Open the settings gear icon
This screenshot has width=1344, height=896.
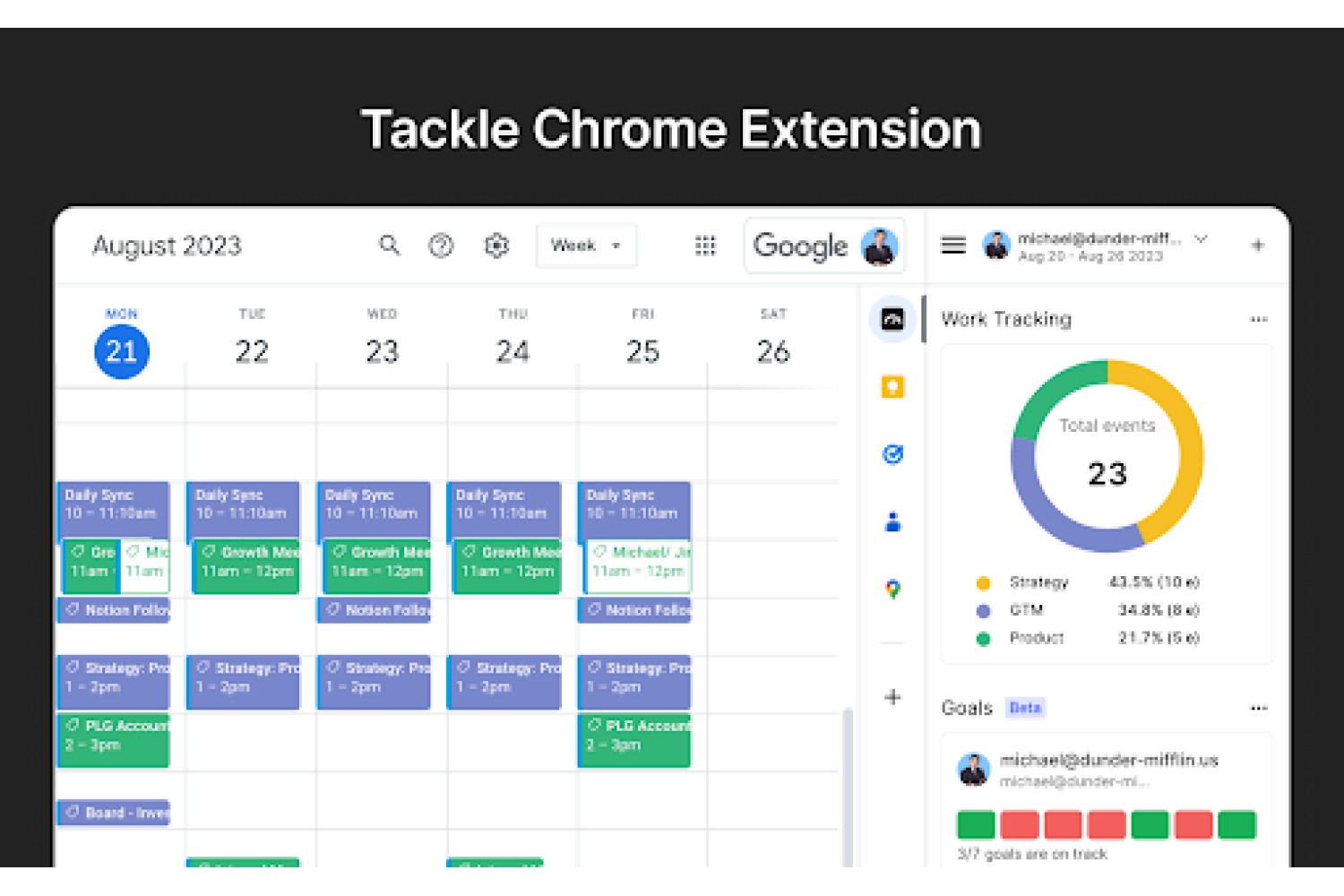point(496,246)
